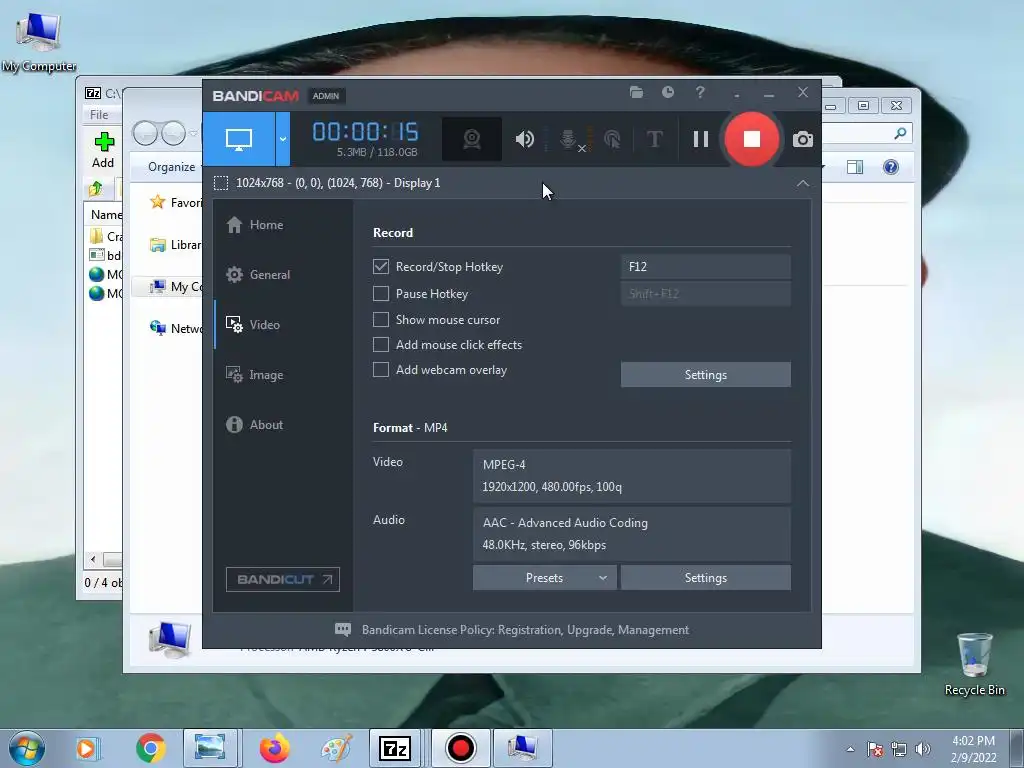Click AAC audio format box
The image size is (1024, 768).
pos(632,534)
